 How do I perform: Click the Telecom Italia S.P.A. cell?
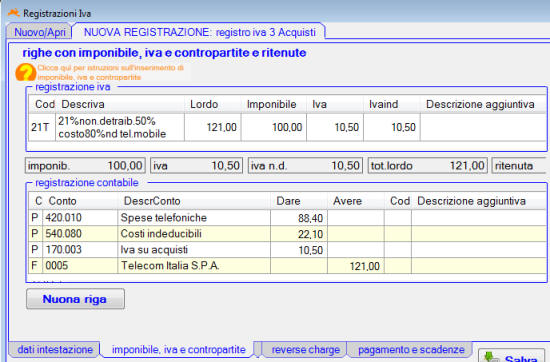(194, 266)
